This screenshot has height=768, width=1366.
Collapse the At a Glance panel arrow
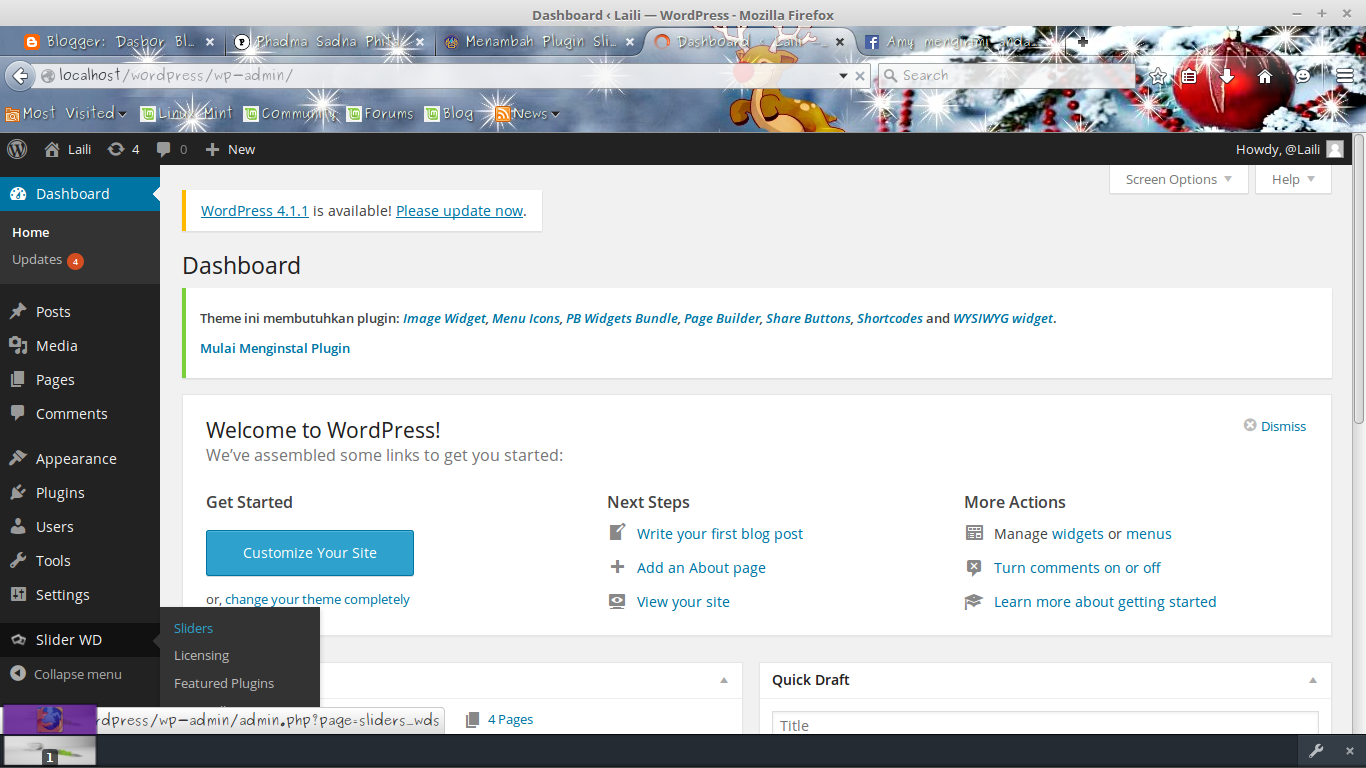724,680
